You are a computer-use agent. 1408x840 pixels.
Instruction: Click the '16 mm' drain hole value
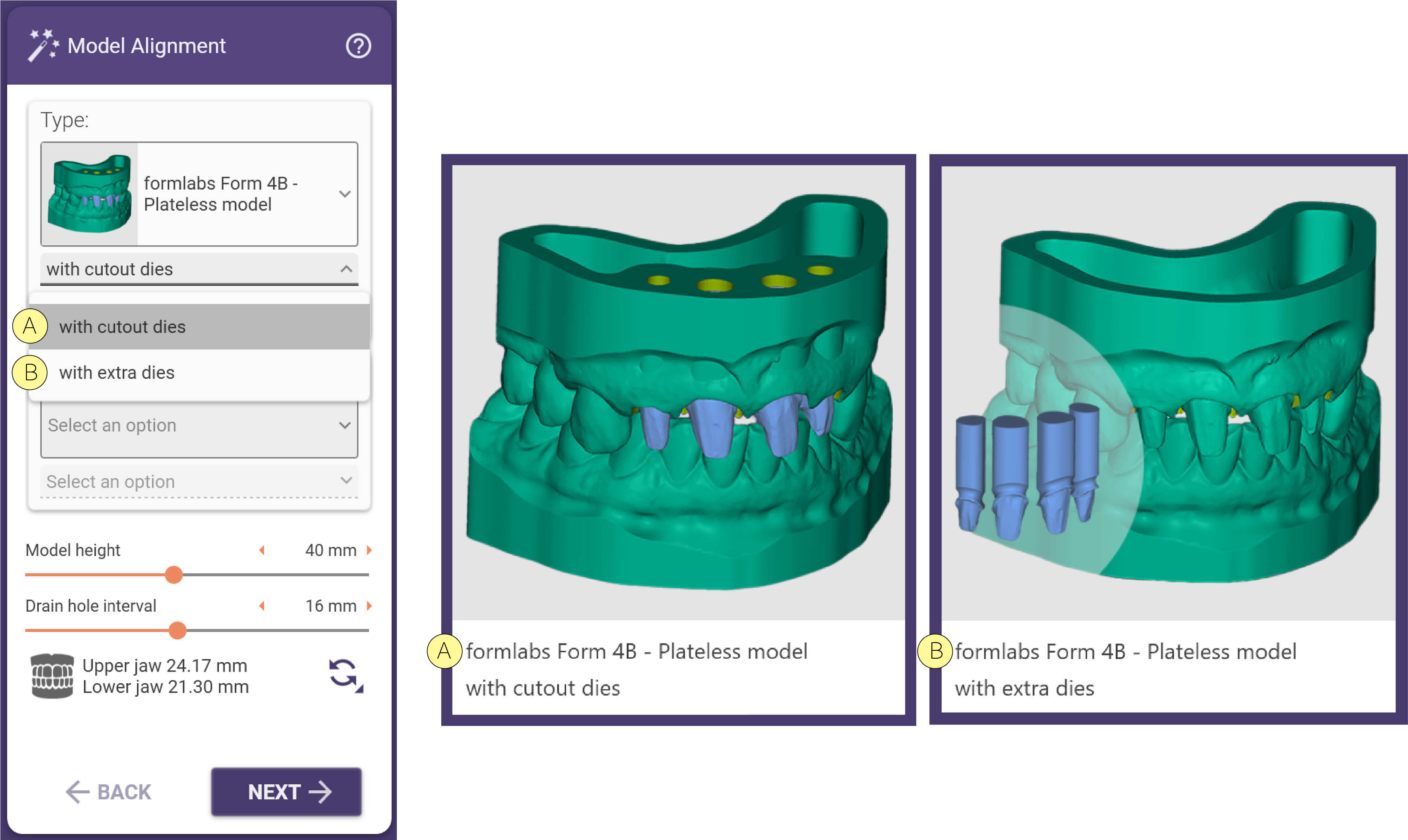coord(331,606)
